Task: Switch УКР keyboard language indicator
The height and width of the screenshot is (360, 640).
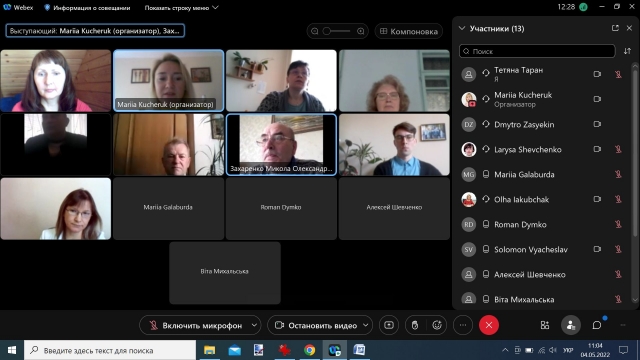Action: 568,350
